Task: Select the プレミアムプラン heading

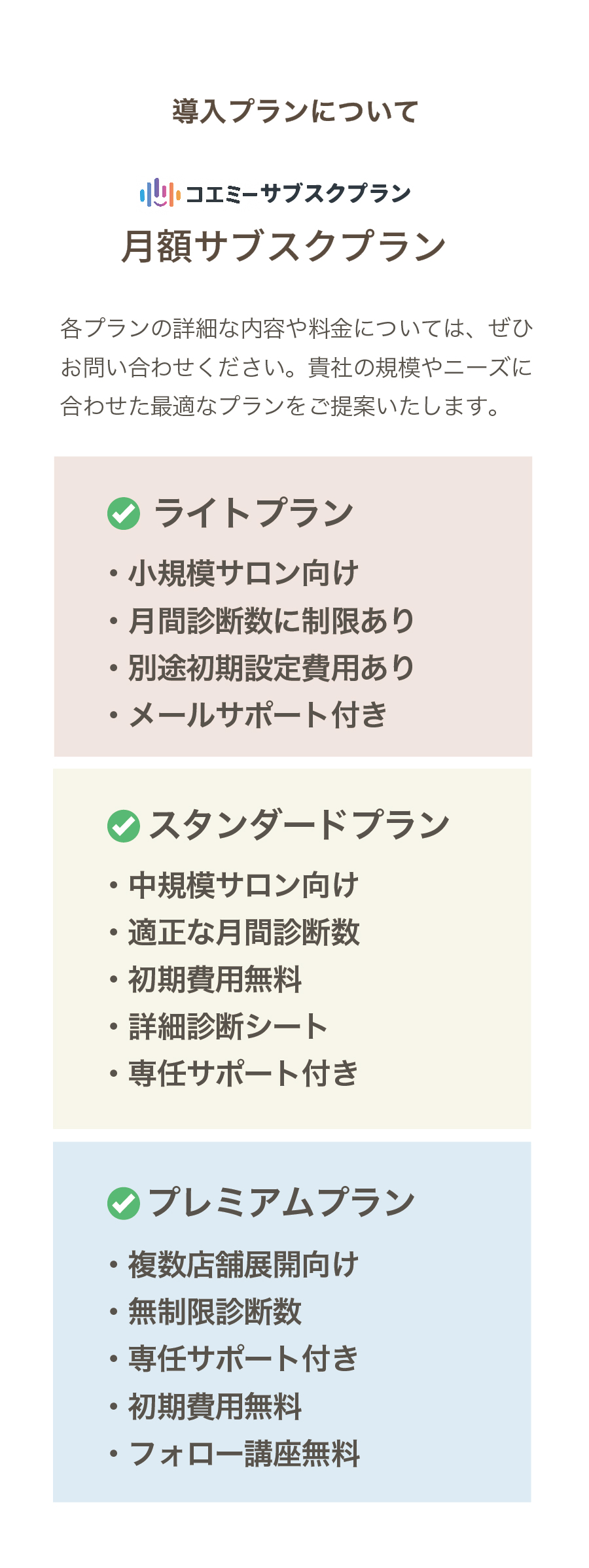Action: [282, 1202]
